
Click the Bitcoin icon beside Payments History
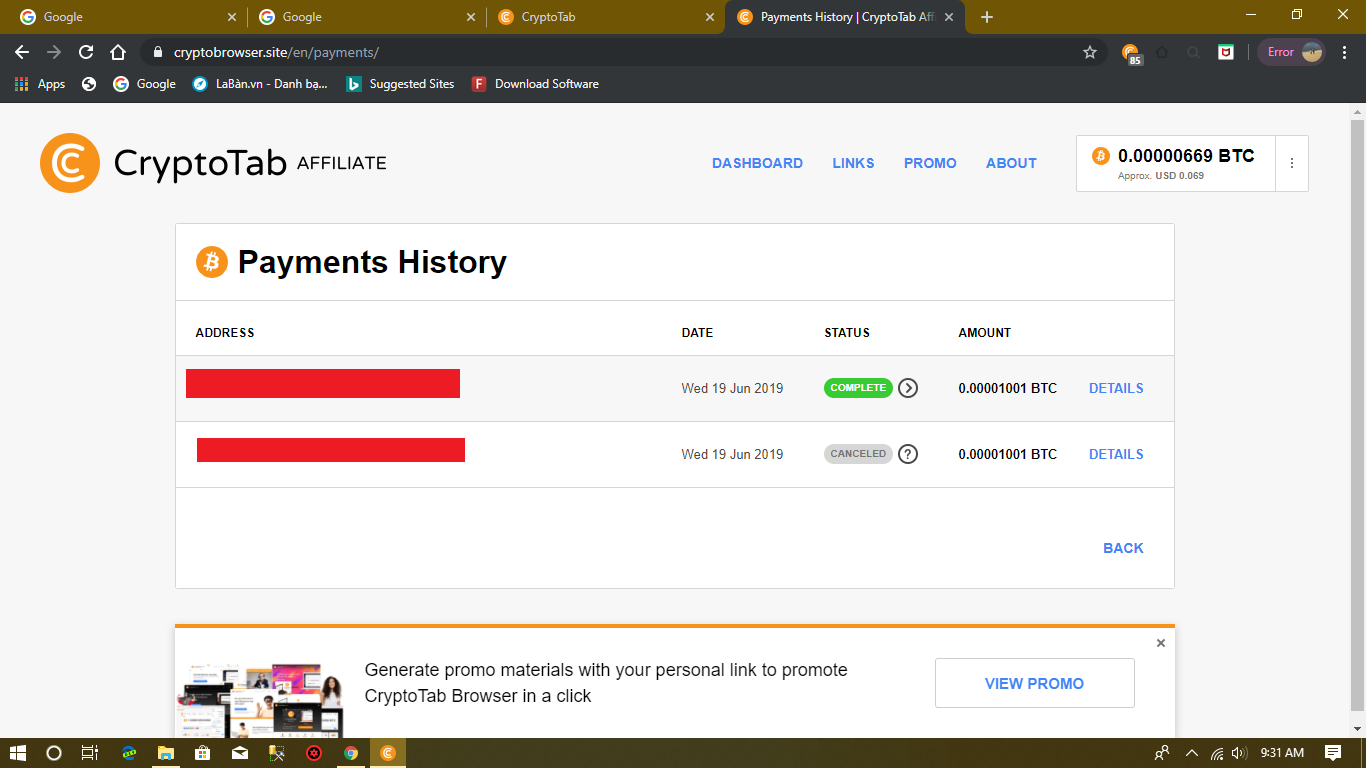pos(212,262)
